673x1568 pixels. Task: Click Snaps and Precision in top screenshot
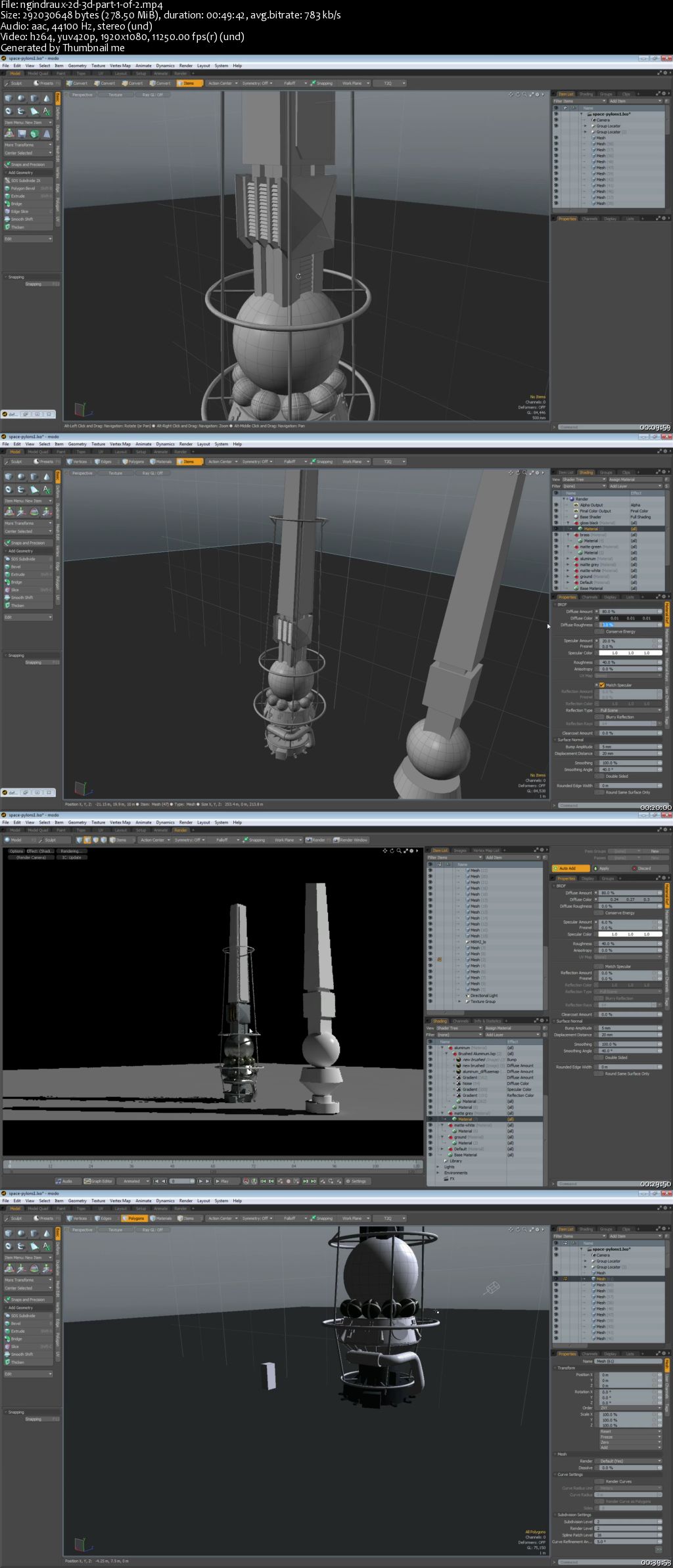(28, 165)
